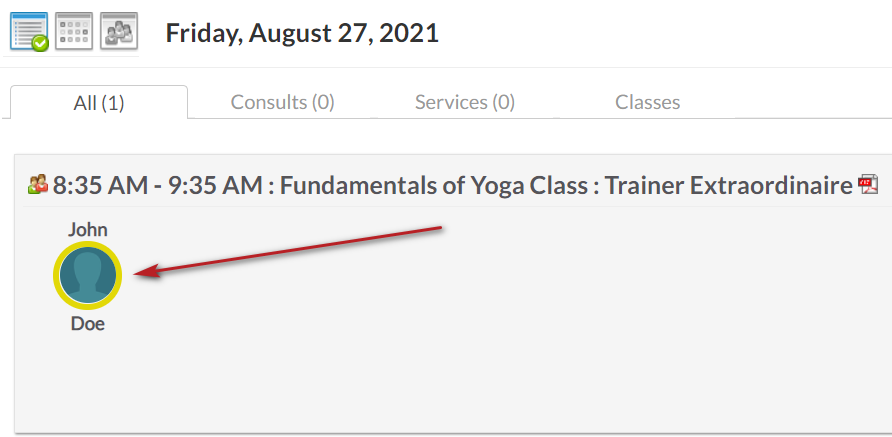Viewport: 892px width, 437px height.
Task: Click the class attendees icon beside 8:35 AM
Action: (x=38, y=185)
